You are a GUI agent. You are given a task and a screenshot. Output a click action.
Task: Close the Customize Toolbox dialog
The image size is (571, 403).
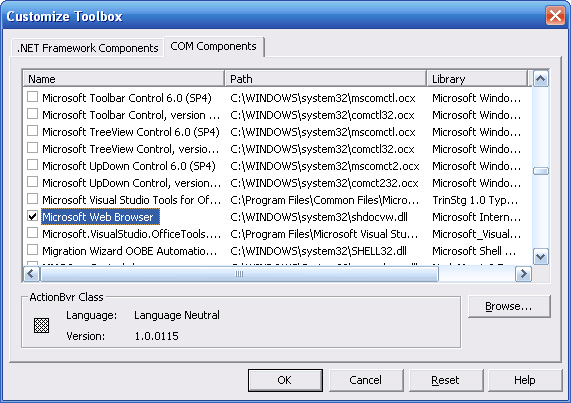[555, 16]
